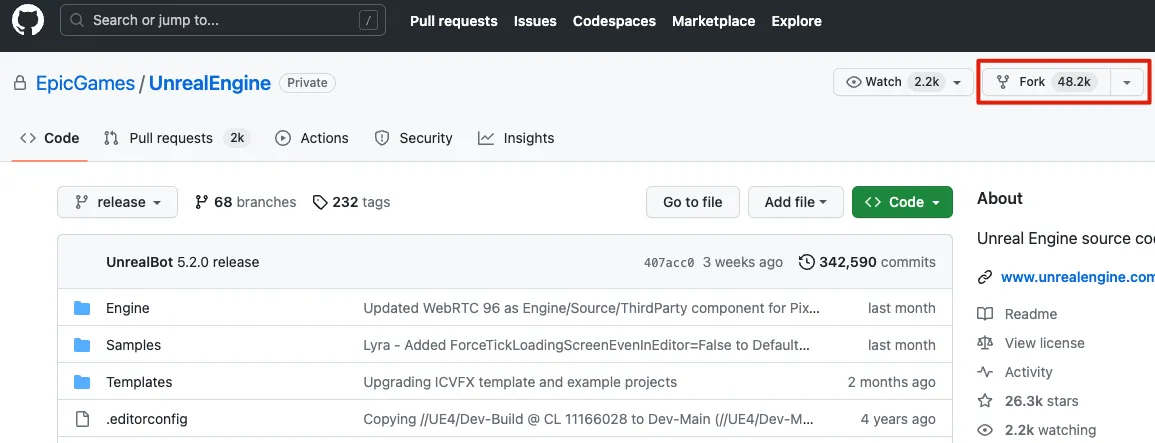Open the Insights tab
1155x443 pixels.
(516, 138)
